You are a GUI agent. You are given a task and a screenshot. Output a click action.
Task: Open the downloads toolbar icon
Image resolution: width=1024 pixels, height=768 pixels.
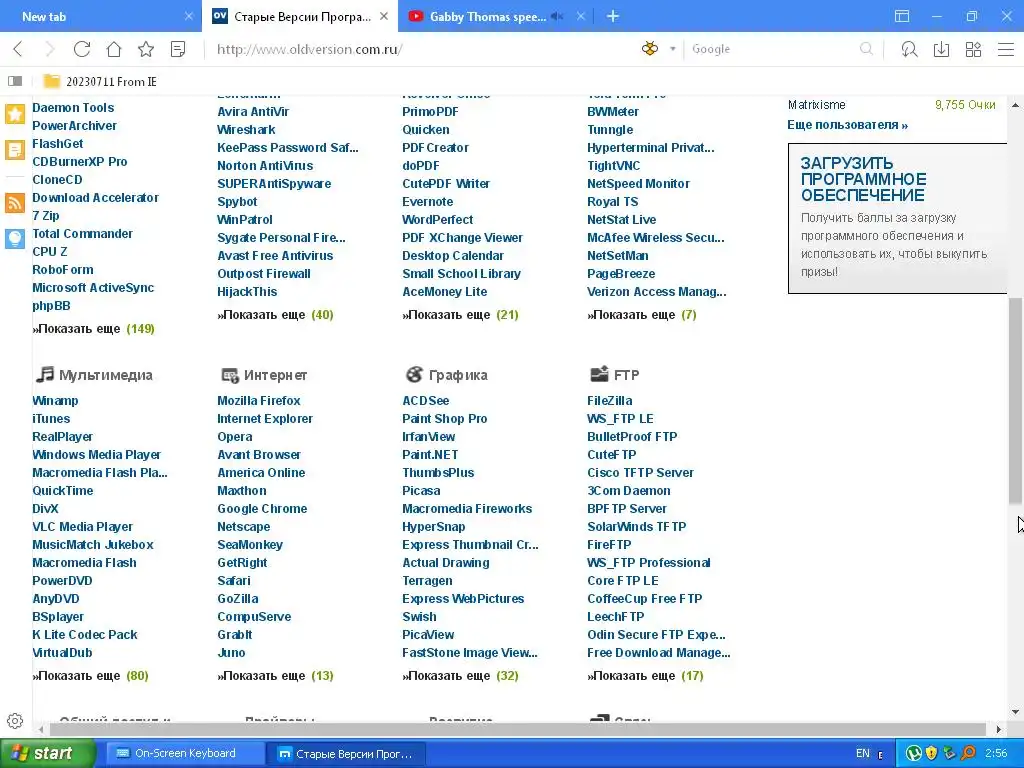tap(941, 49)
